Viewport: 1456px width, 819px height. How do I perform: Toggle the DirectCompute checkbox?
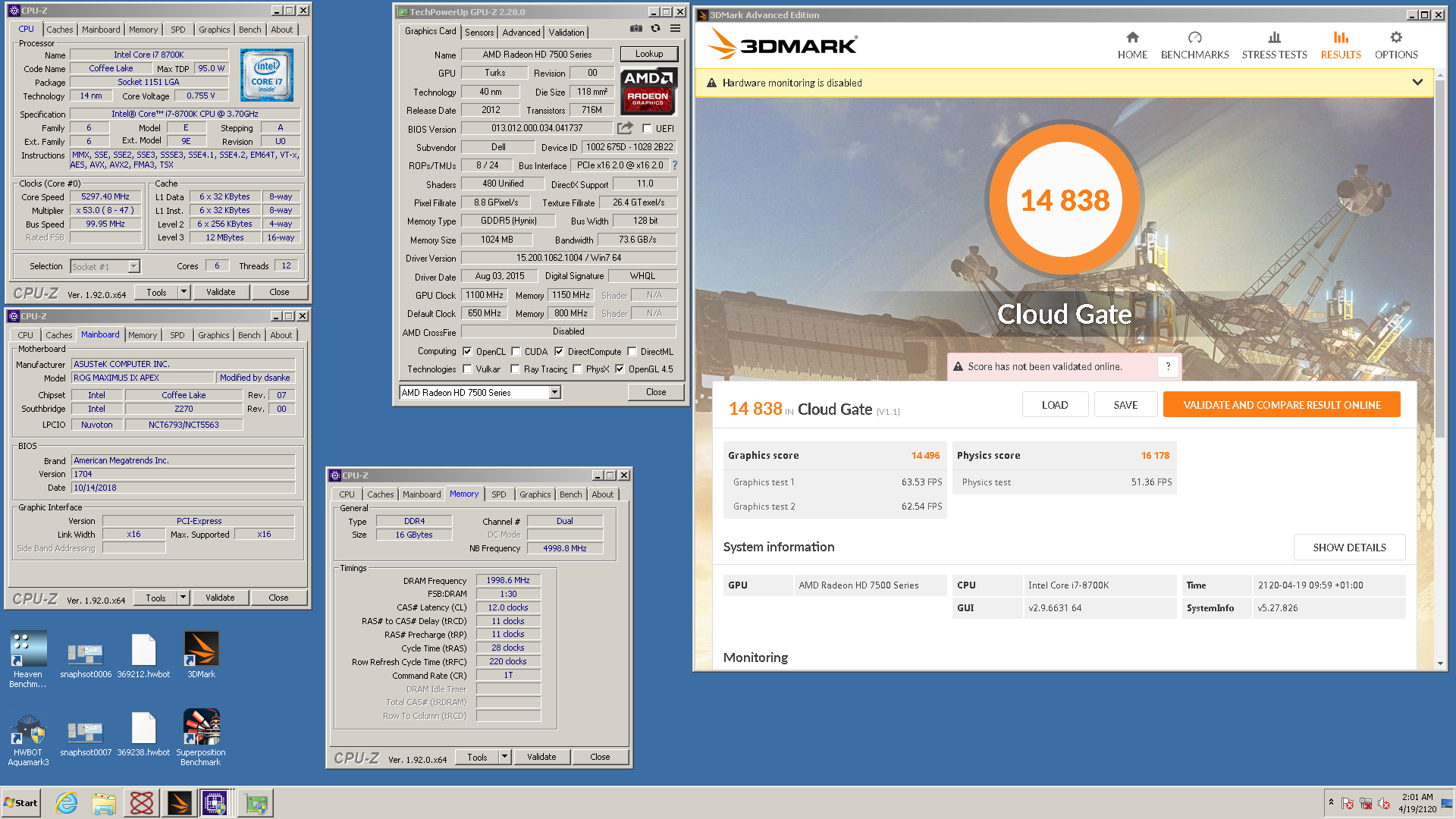point(559,351)
